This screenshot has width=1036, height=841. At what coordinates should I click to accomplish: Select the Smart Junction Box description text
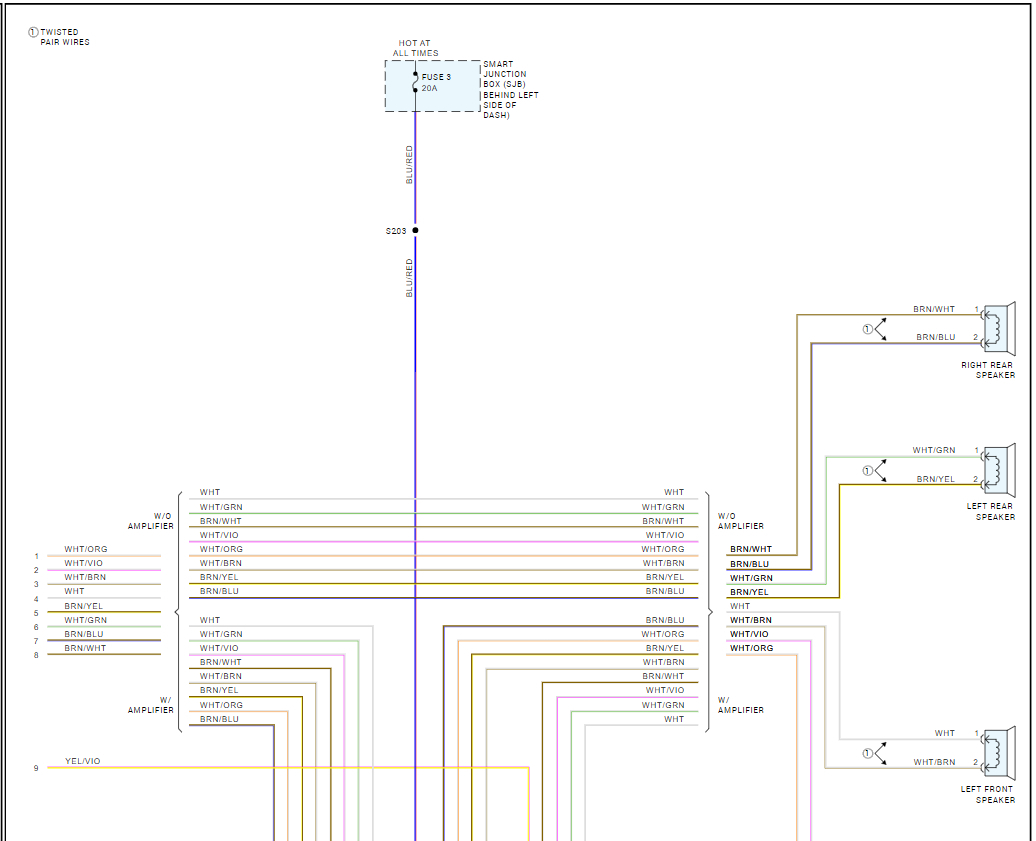pyautogui.click(x=510, y=89)
